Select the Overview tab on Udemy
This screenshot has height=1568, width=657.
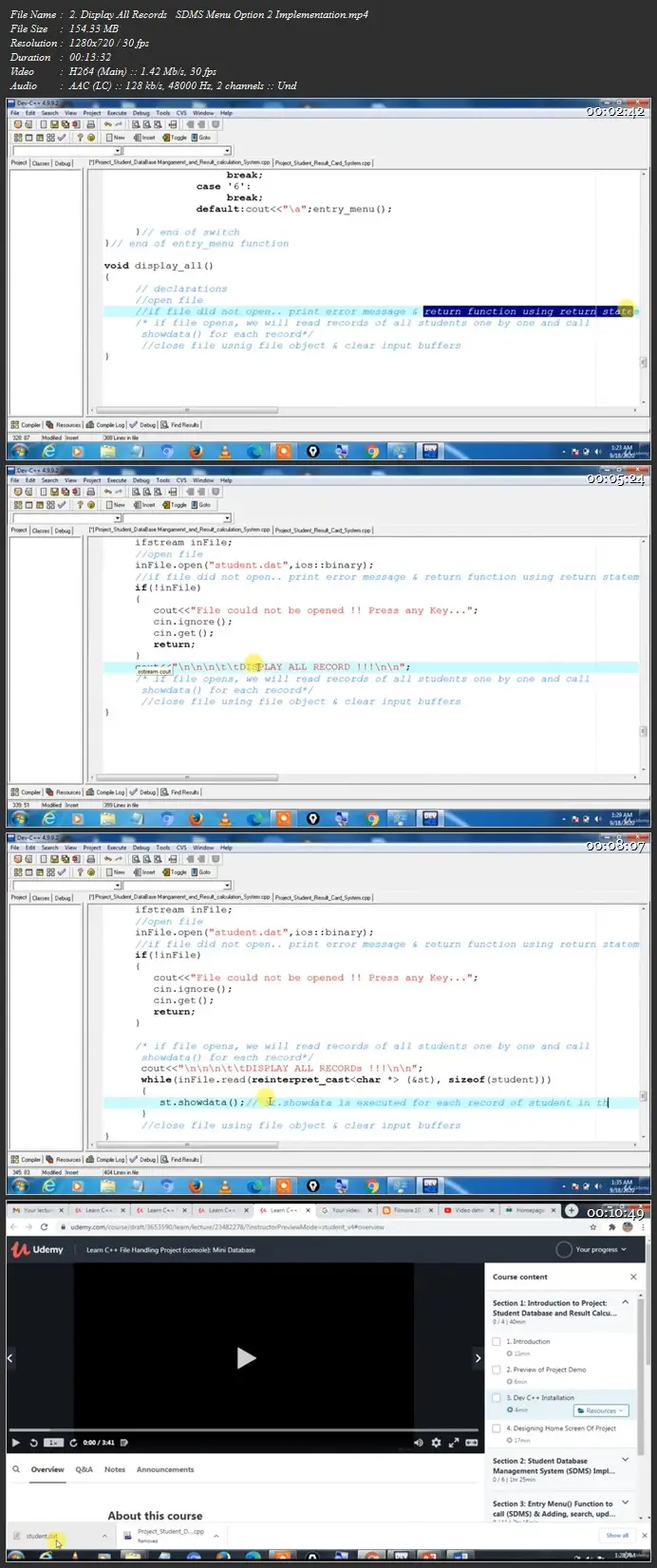tap(47, 1469)
